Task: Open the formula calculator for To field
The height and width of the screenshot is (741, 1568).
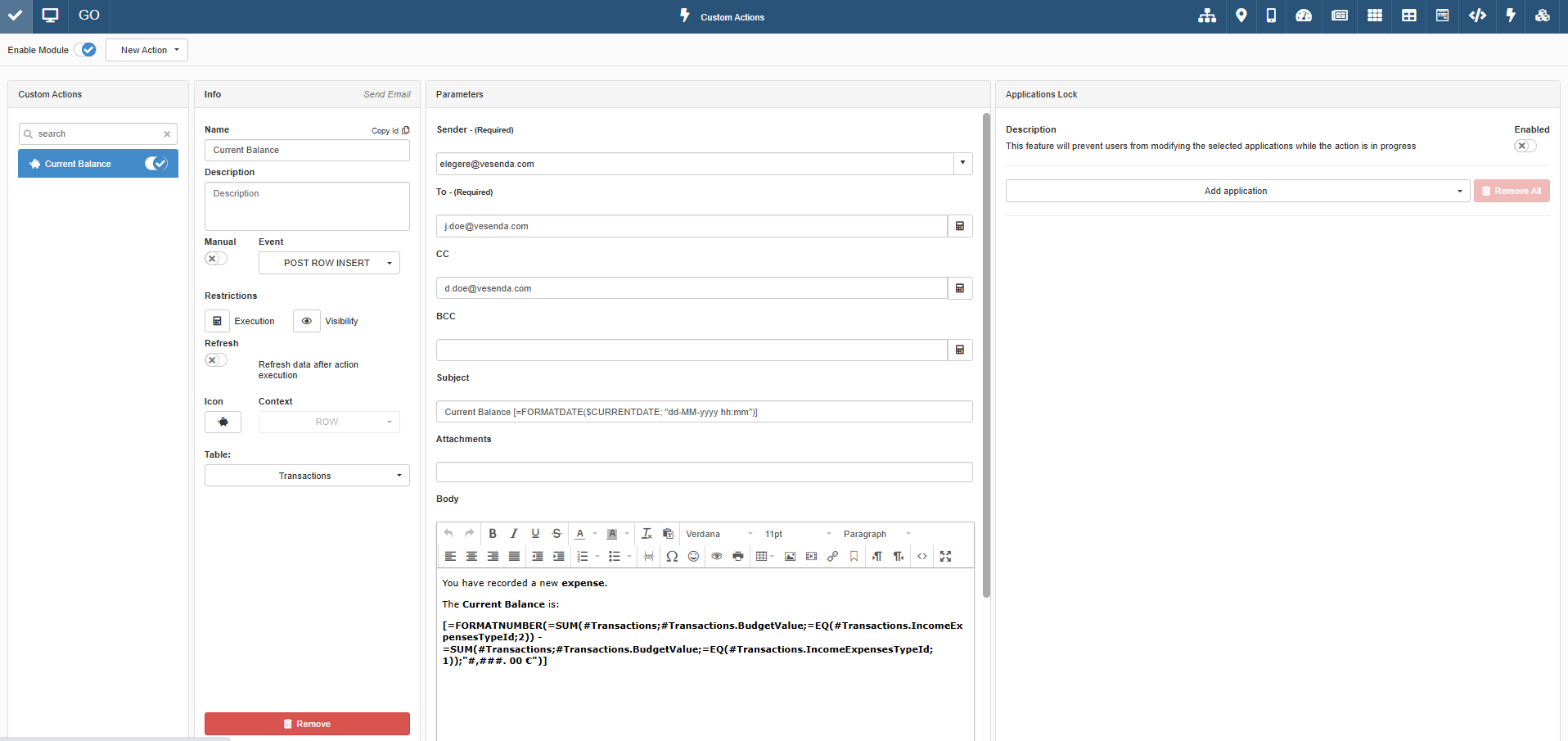Action: coord(960,226)
